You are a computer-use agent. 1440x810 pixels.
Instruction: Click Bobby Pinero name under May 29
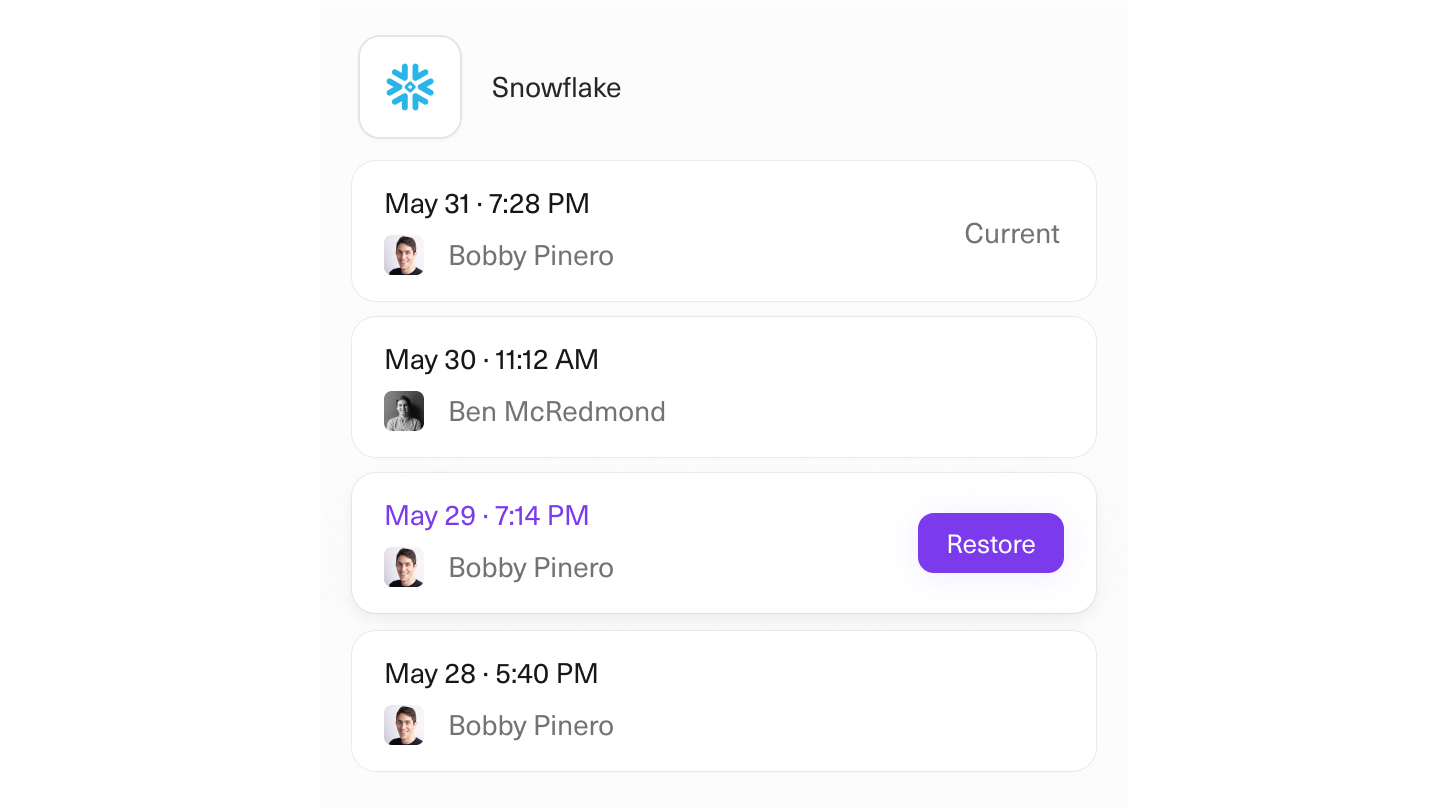click(x=531, y=568)
